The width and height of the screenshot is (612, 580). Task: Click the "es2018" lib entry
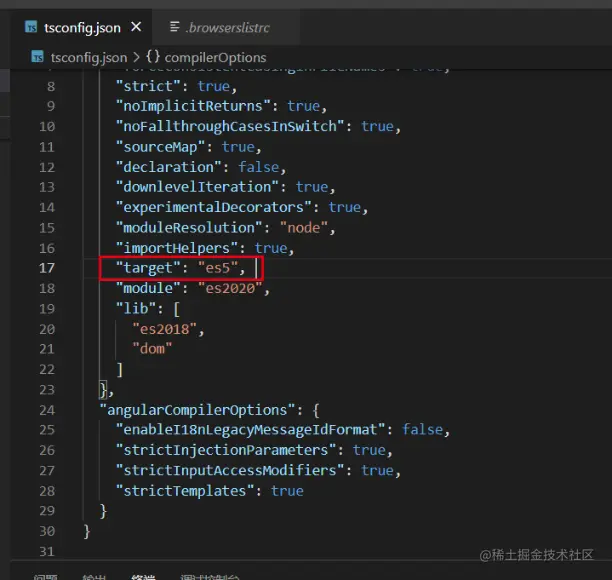(164, 329)
